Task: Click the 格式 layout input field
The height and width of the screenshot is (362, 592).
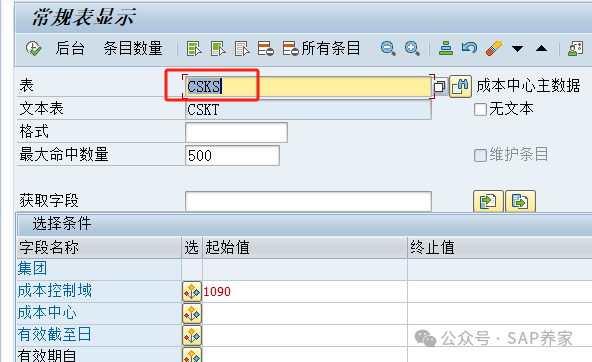Action: coord(236,132)
